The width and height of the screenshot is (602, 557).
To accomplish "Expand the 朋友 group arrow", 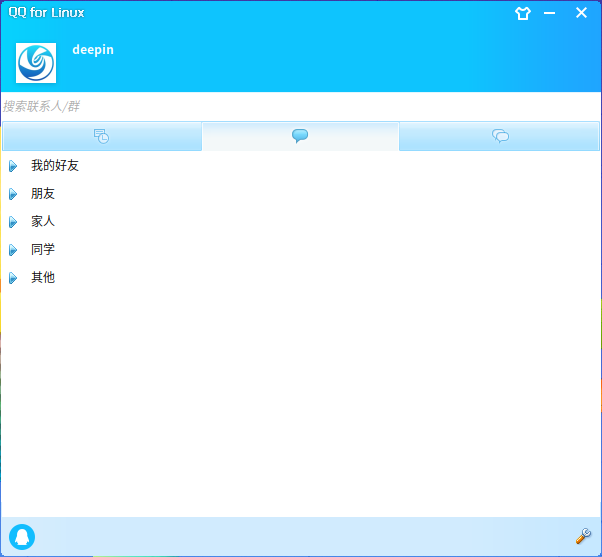I will pos(13,194).
